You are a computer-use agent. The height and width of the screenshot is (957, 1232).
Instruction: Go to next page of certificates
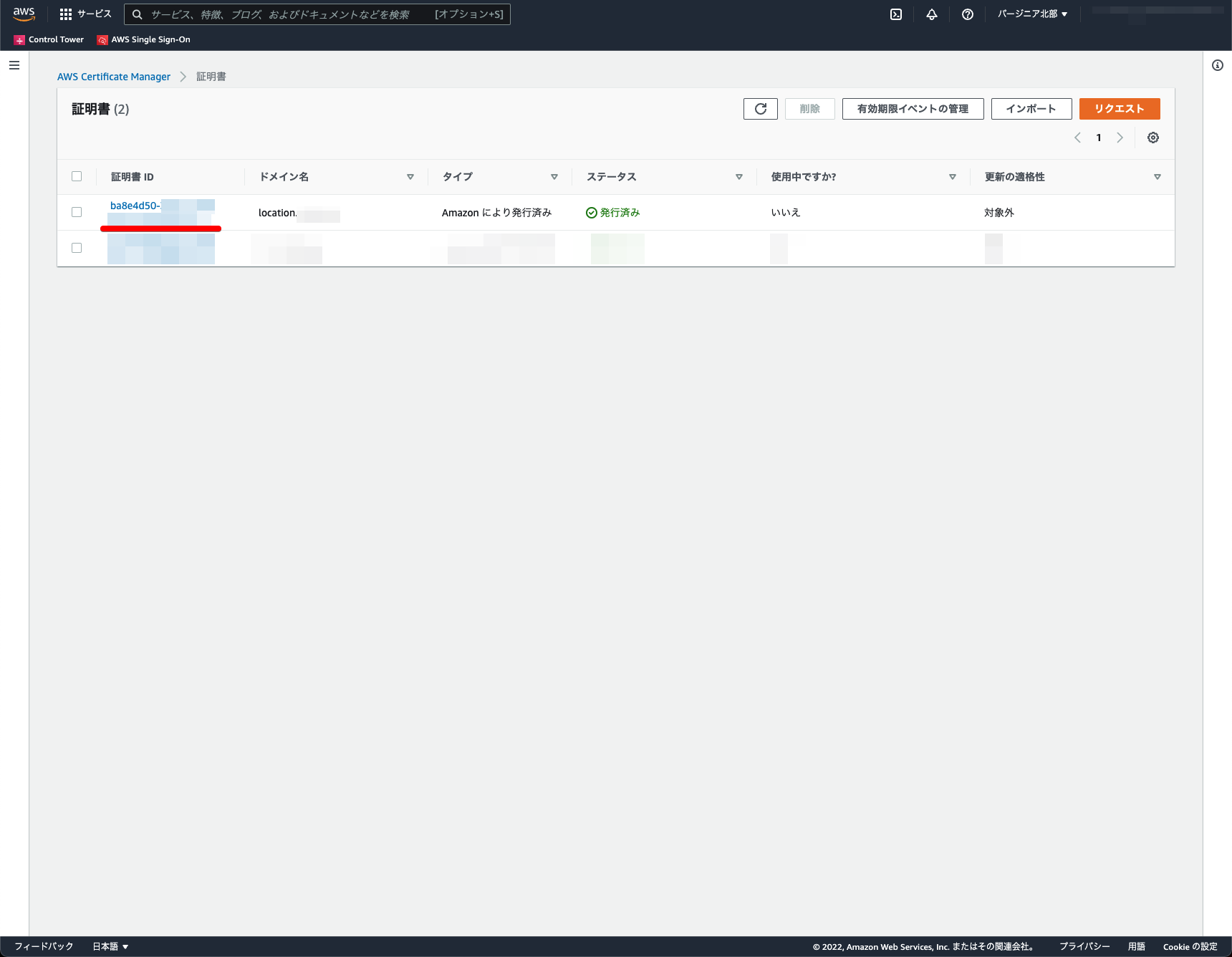pyautogui.click(x=1120, y=138)
